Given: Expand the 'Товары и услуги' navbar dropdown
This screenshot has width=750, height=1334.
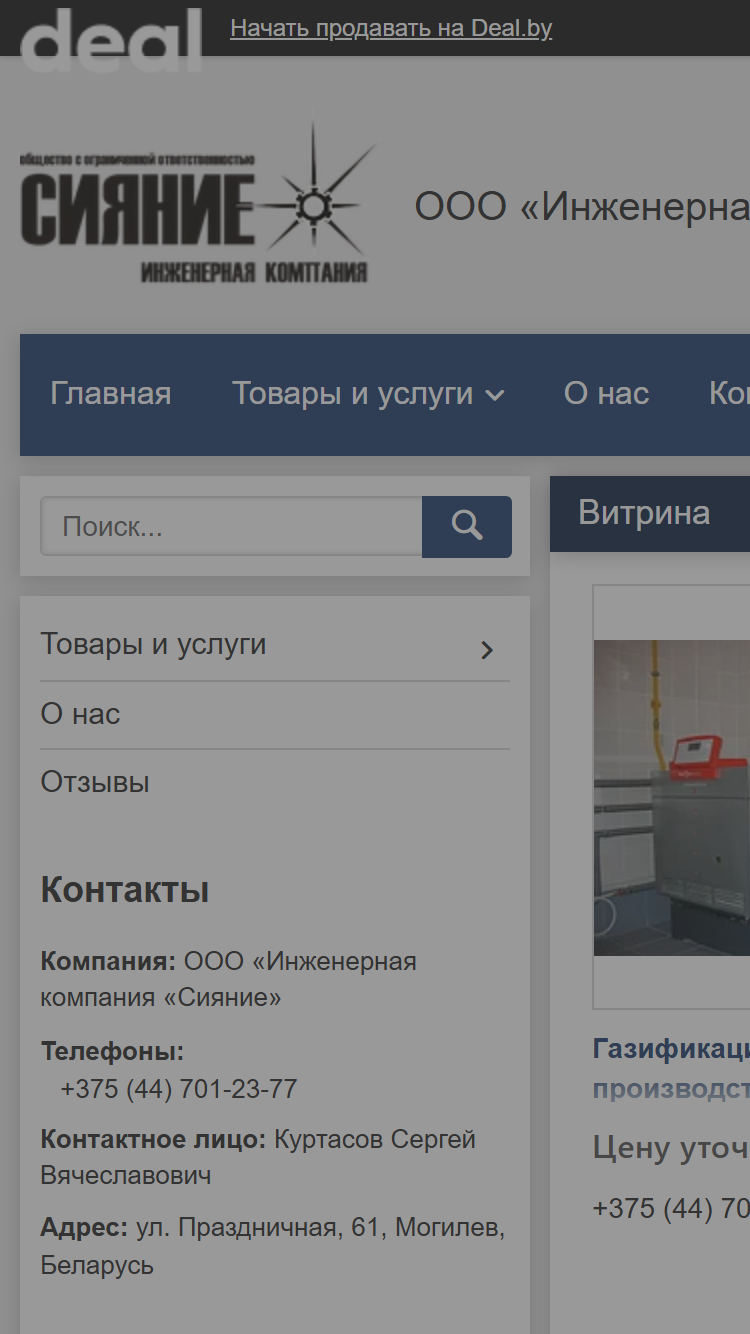Looking at the screenshot, I should tap(368, 394).
